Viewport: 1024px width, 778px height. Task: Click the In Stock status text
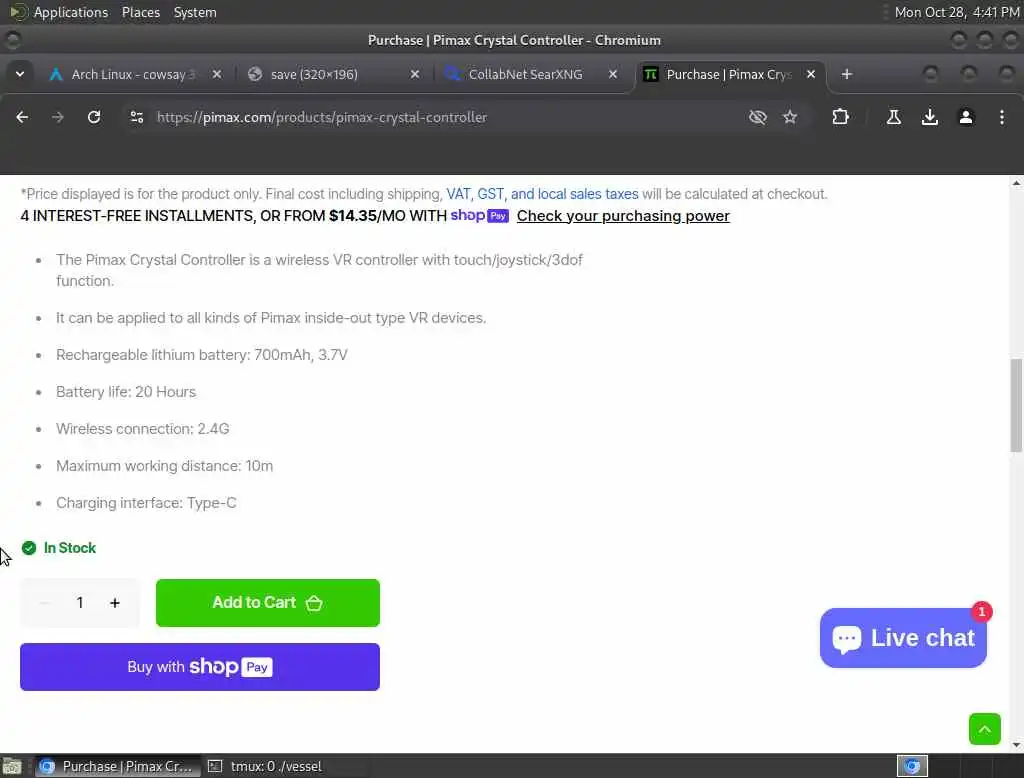tap(69, 548)
